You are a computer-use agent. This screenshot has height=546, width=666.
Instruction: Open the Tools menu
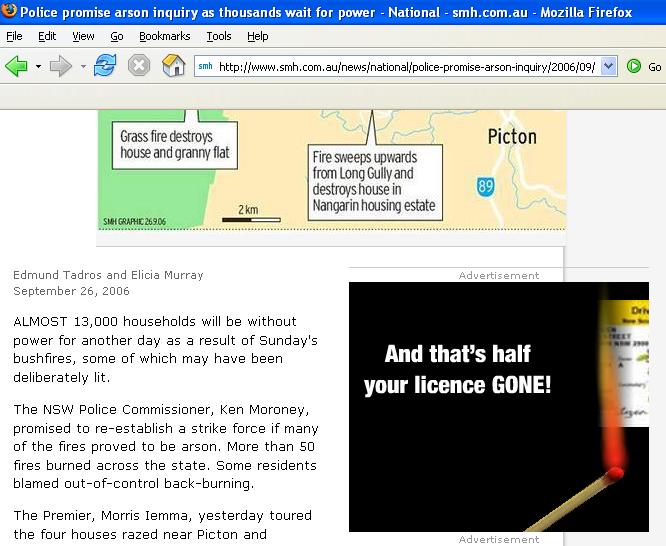point(218,36)
